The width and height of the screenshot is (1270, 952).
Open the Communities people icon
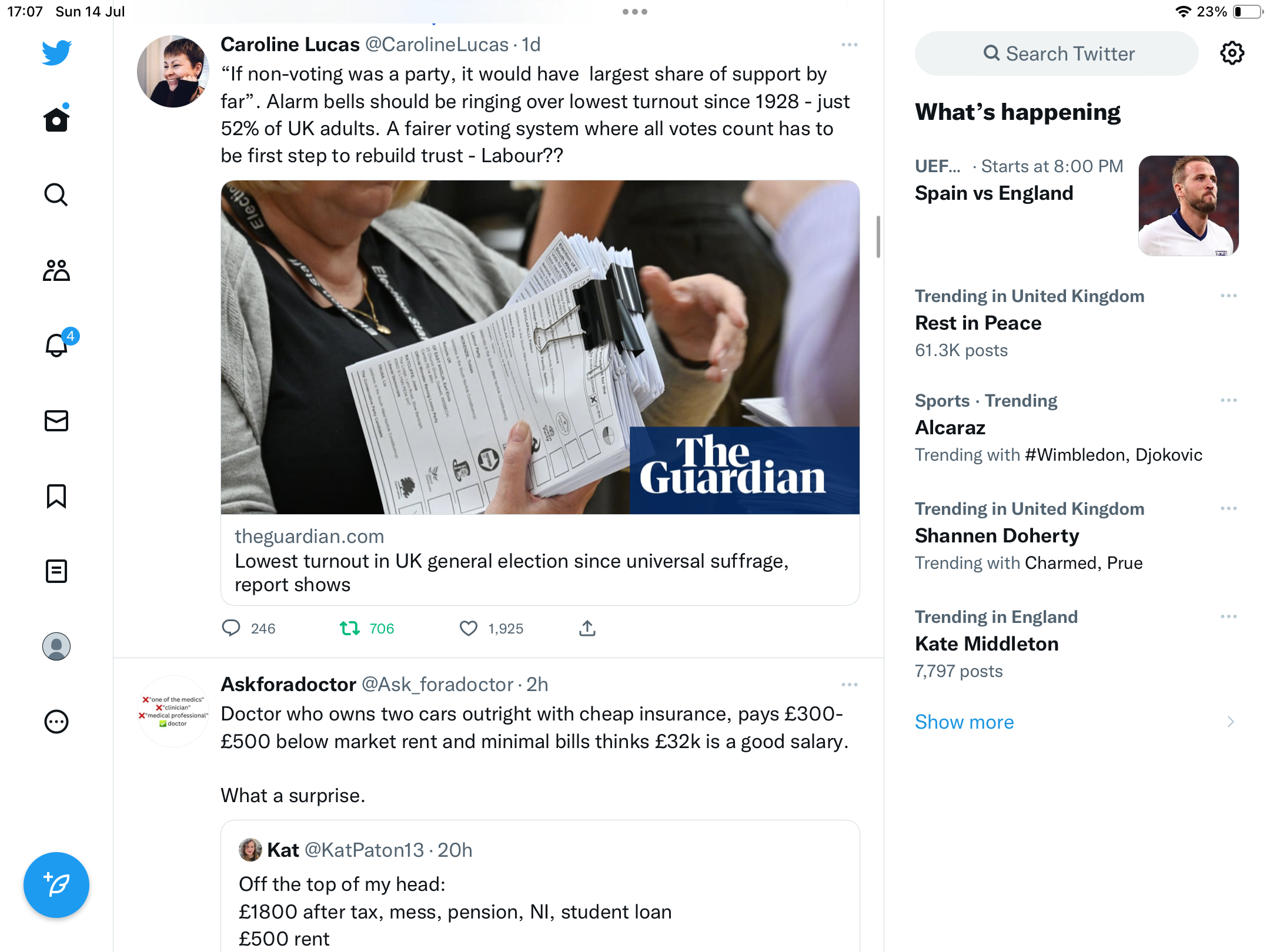point(56,270)
